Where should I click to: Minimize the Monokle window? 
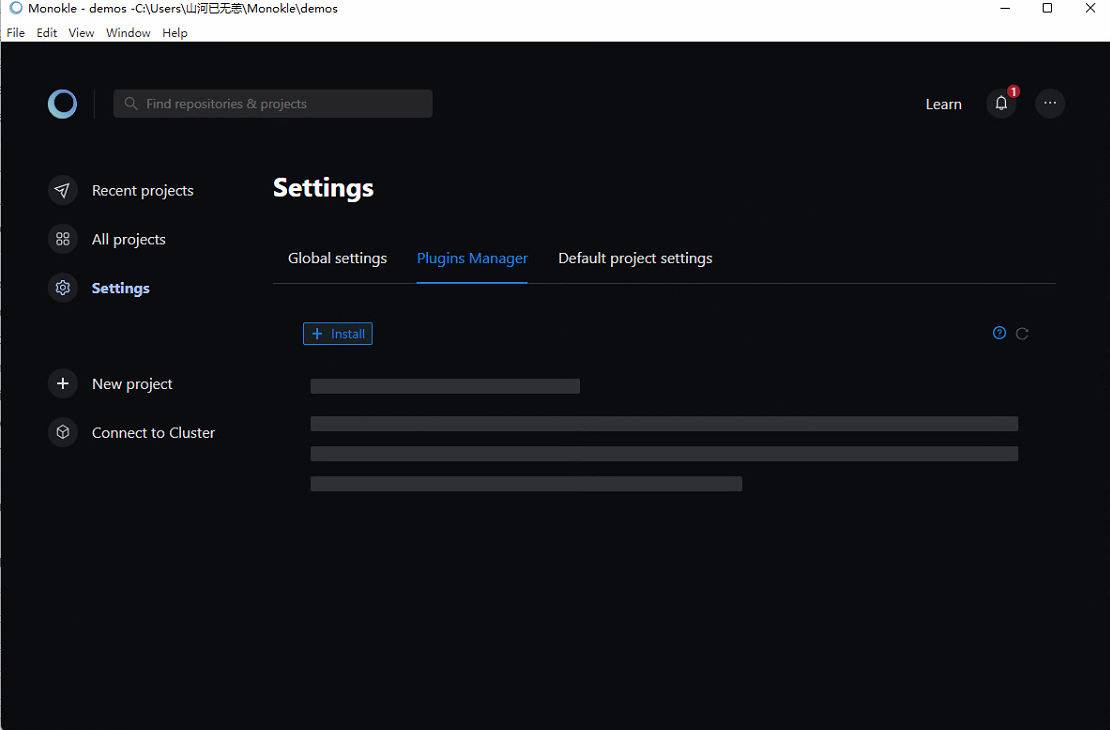pos(1005,8)
